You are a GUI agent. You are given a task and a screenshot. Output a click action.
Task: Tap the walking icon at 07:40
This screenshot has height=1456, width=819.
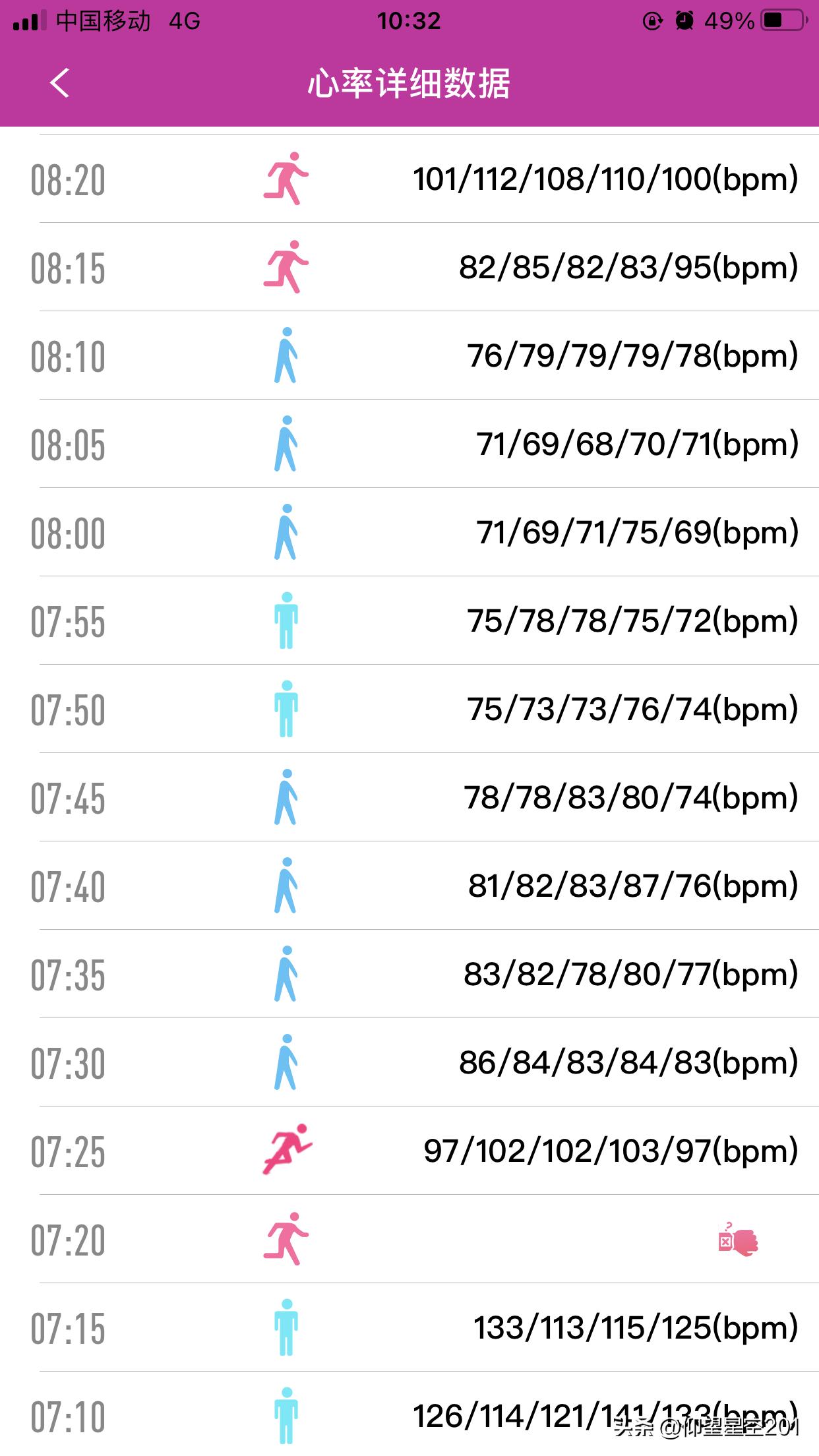pyautogui.click(x=286, y=886)
